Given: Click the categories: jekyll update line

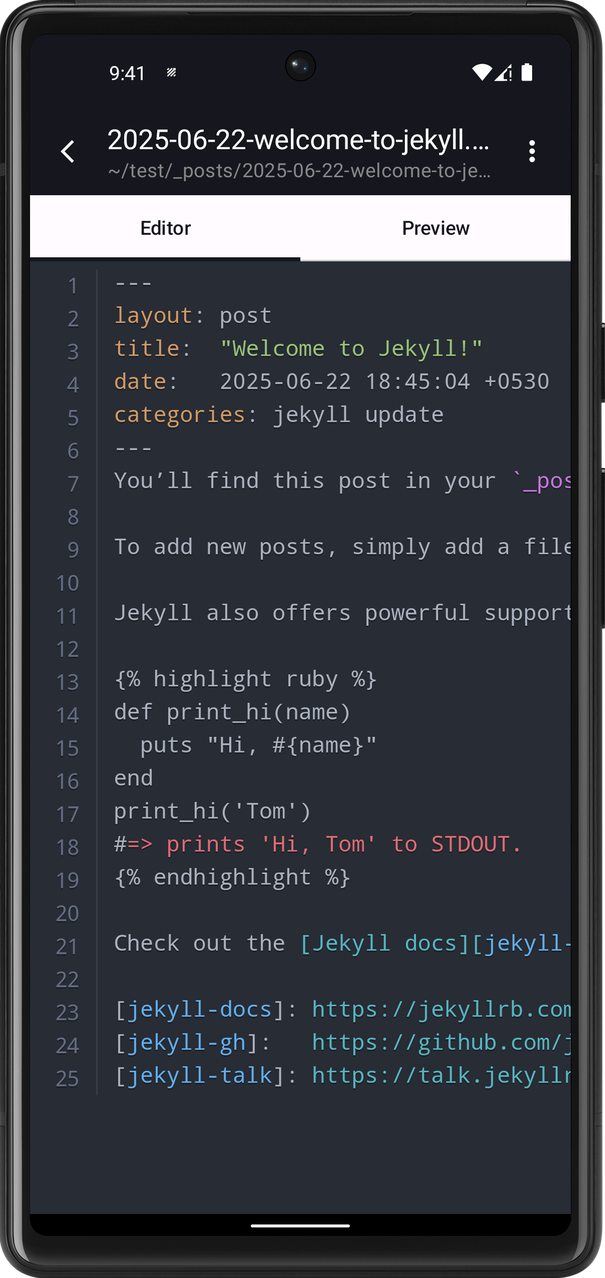Looking at the screenshot, I should [x=278, y=415].
